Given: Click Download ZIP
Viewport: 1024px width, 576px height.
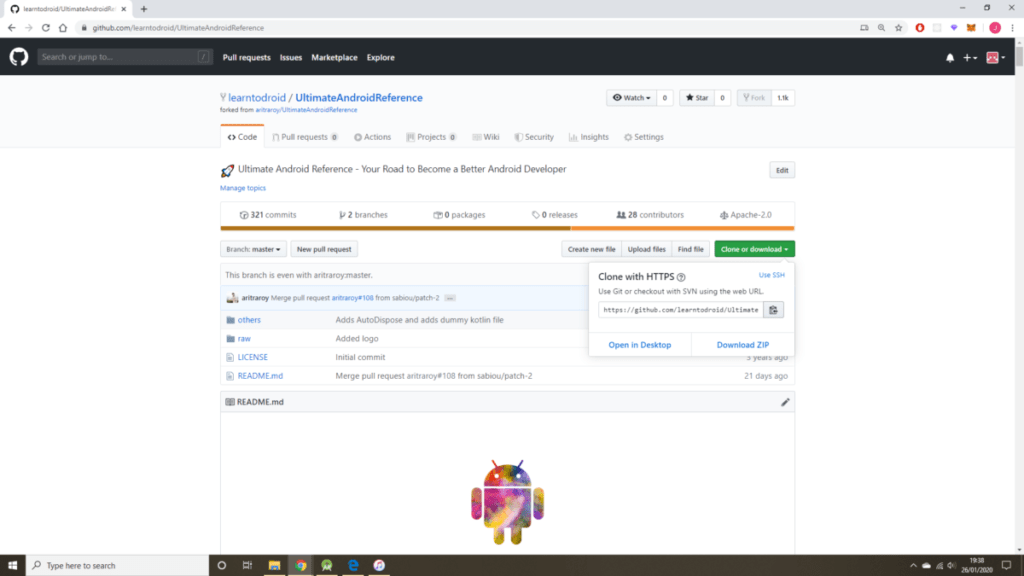Looking at the screenshot, I should click(742, 345).
